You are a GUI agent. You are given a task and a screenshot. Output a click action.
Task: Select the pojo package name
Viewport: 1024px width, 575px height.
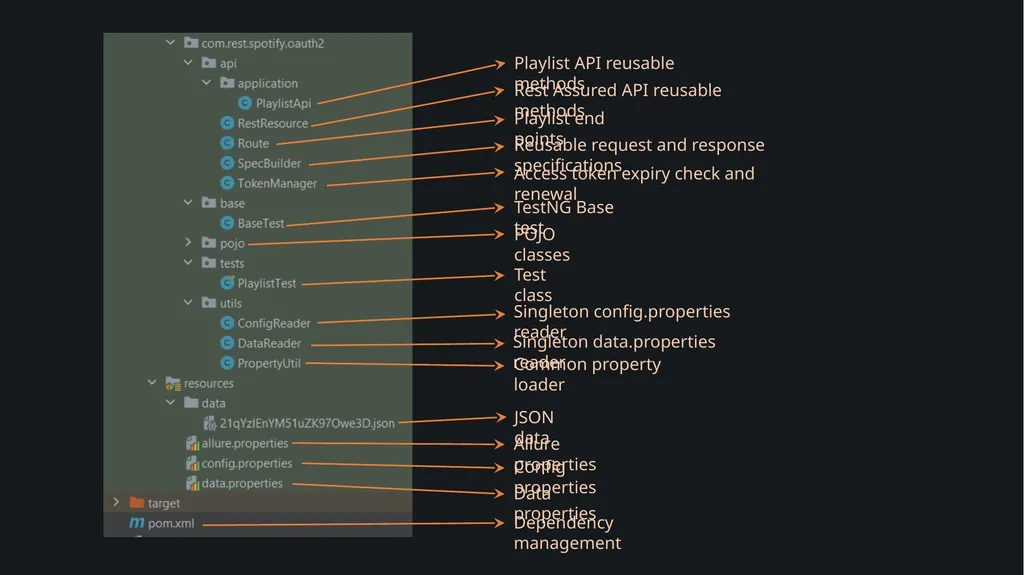232,243
